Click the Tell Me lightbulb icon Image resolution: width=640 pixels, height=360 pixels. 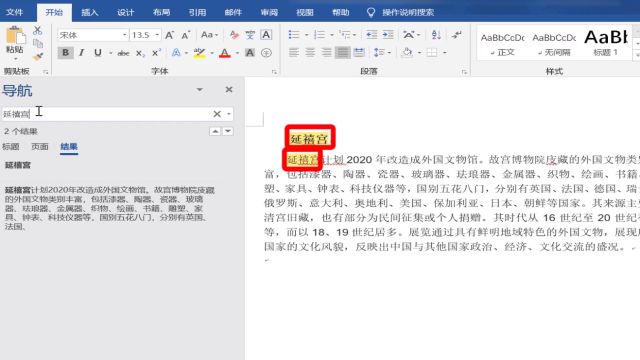click(371, 13)
